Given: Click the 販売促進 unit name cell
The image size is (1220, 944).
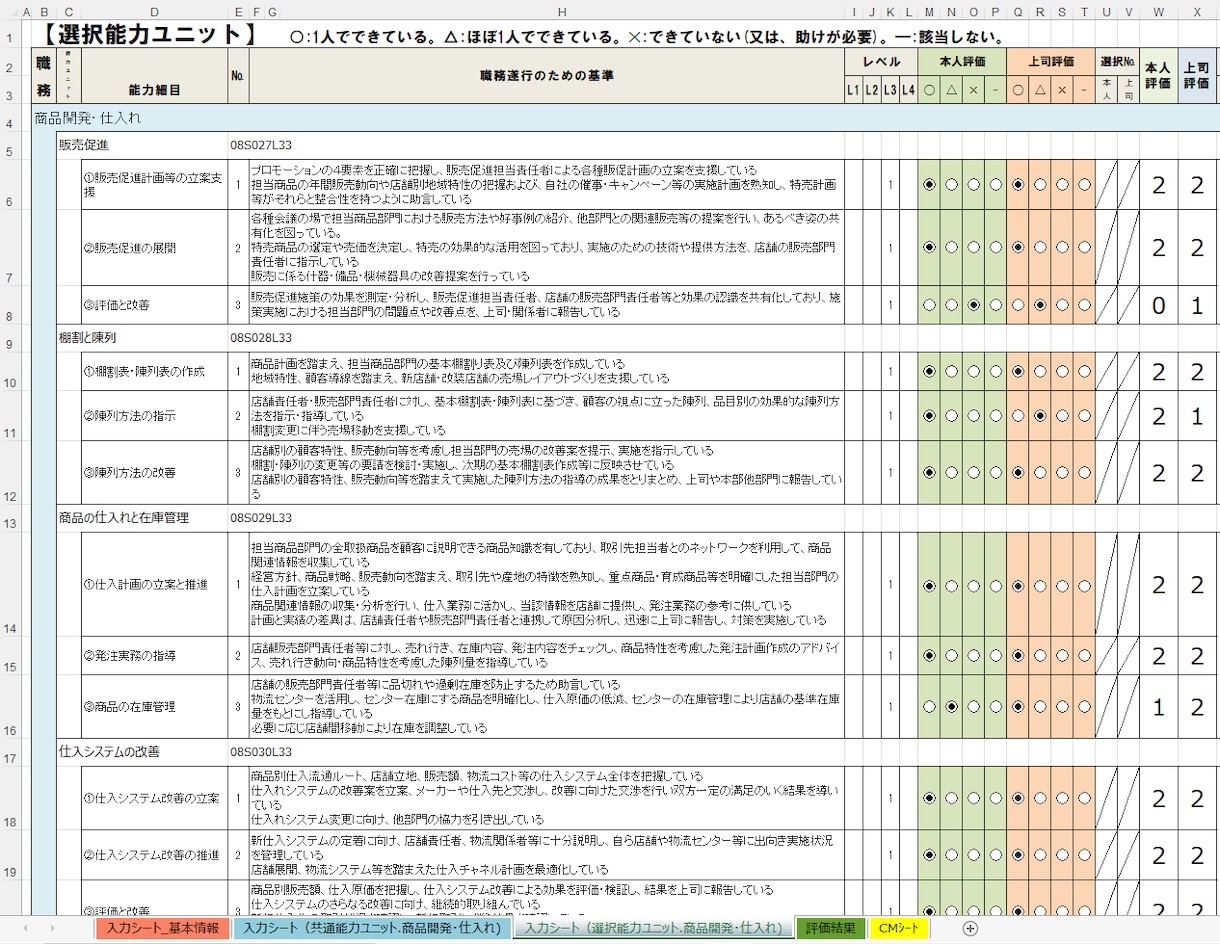Looking at the screenshot, I should 84,145.
